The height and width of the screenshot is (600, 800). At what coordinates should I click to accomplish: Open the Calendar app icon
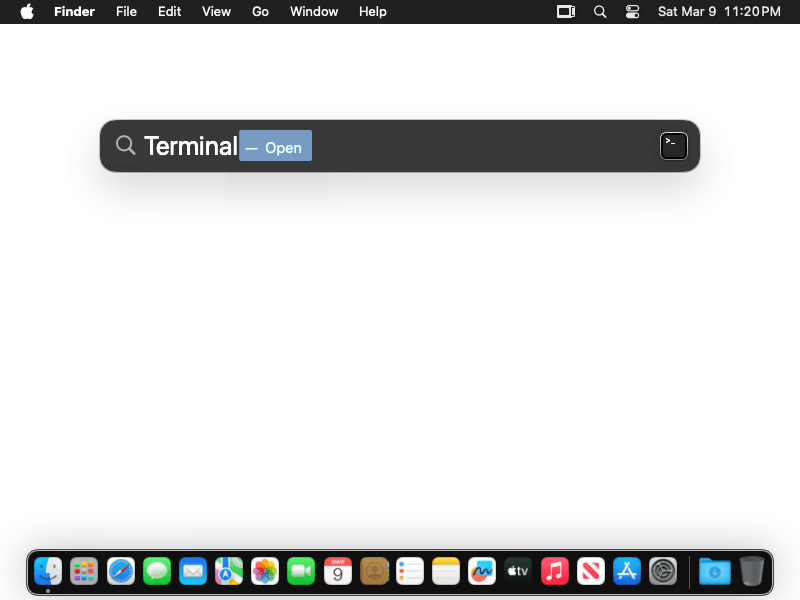pos(338,571)
